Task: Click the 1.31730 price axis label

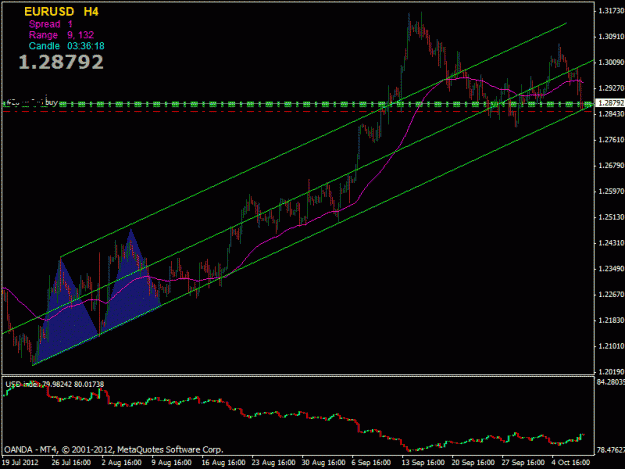Action: pos(611,11)
